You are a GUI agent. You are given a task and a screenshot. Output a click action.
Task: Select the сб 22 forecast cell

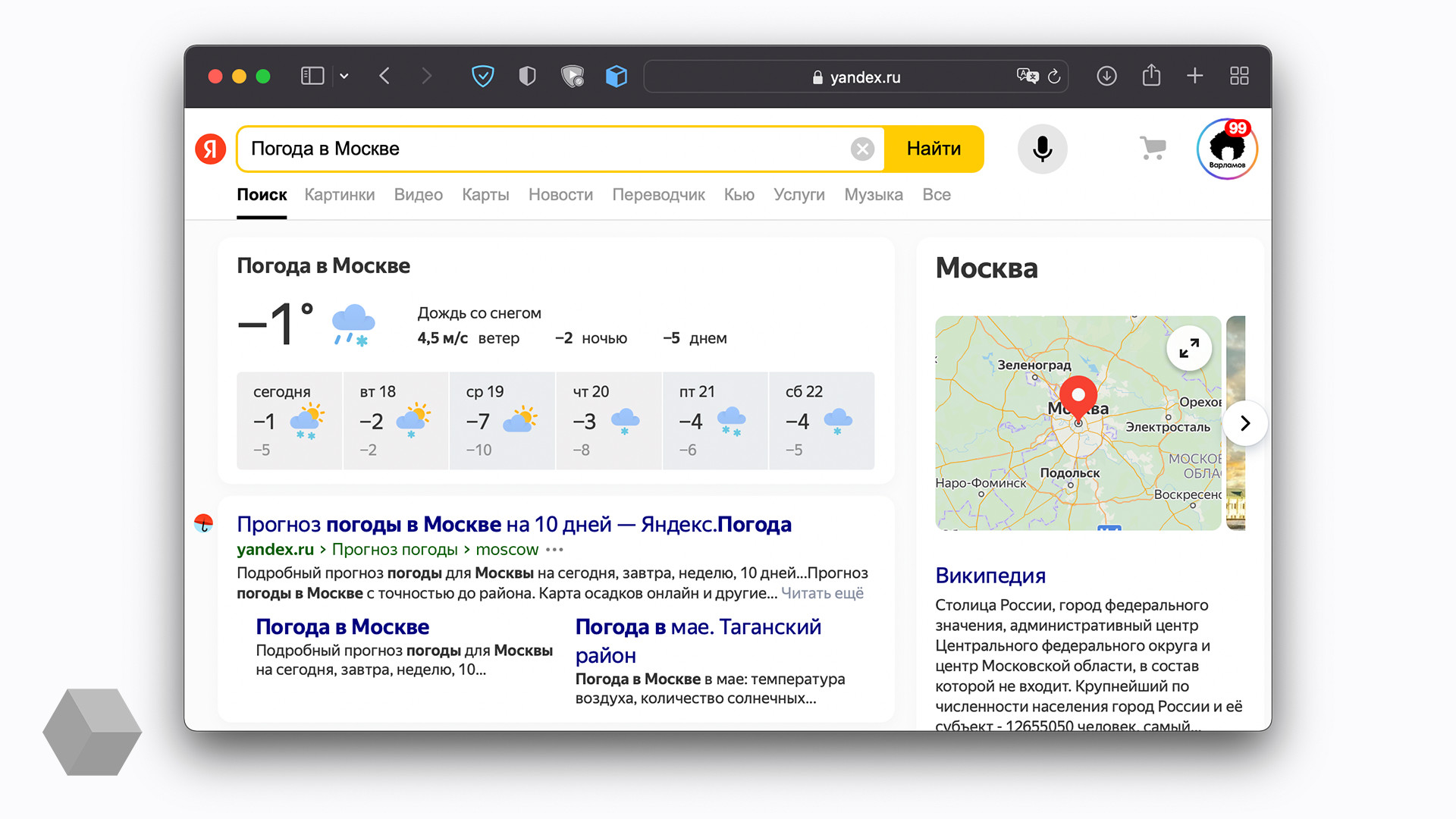coord(822,421)
